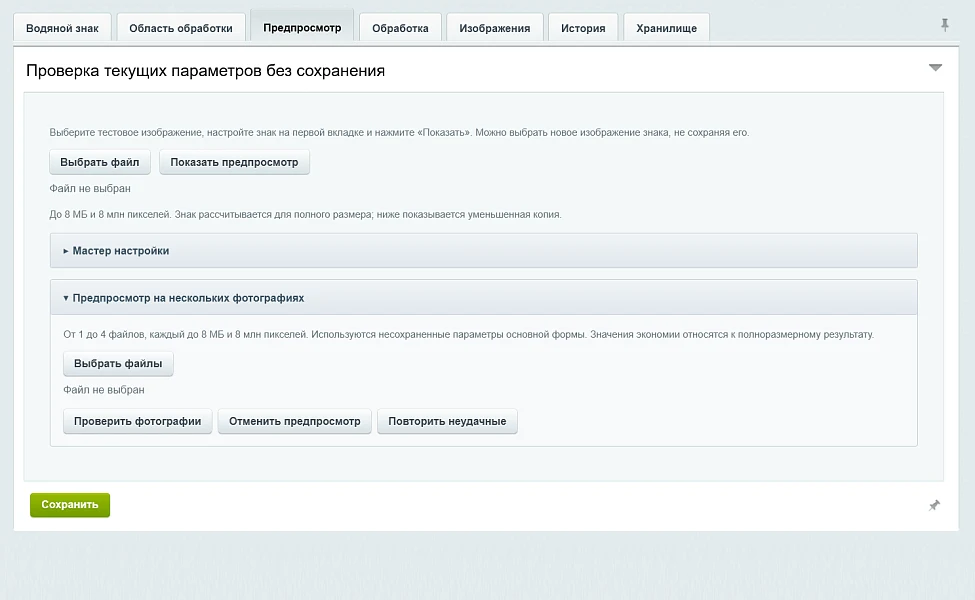Select the Предпросмотр tab
This screenshot has height=600, width=975.
tap(302, 27)
